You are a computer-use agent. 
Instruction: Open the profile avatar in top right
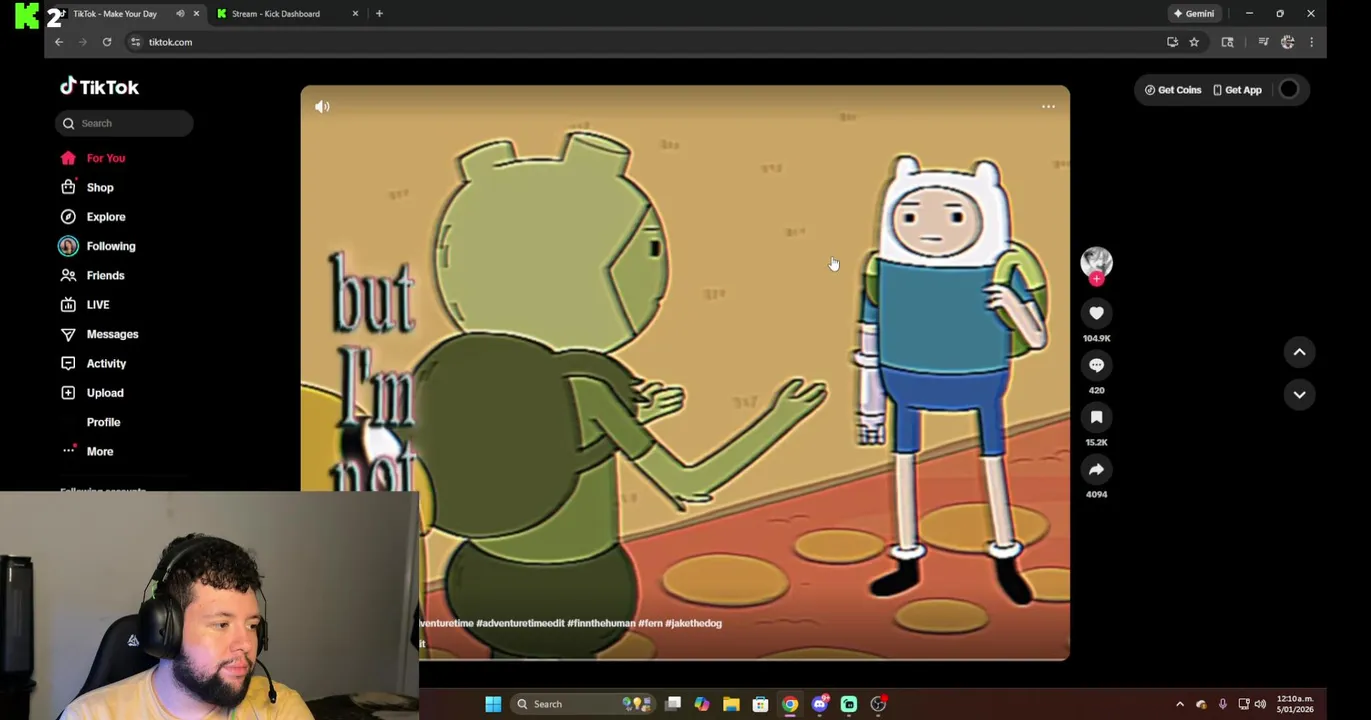1289,90
